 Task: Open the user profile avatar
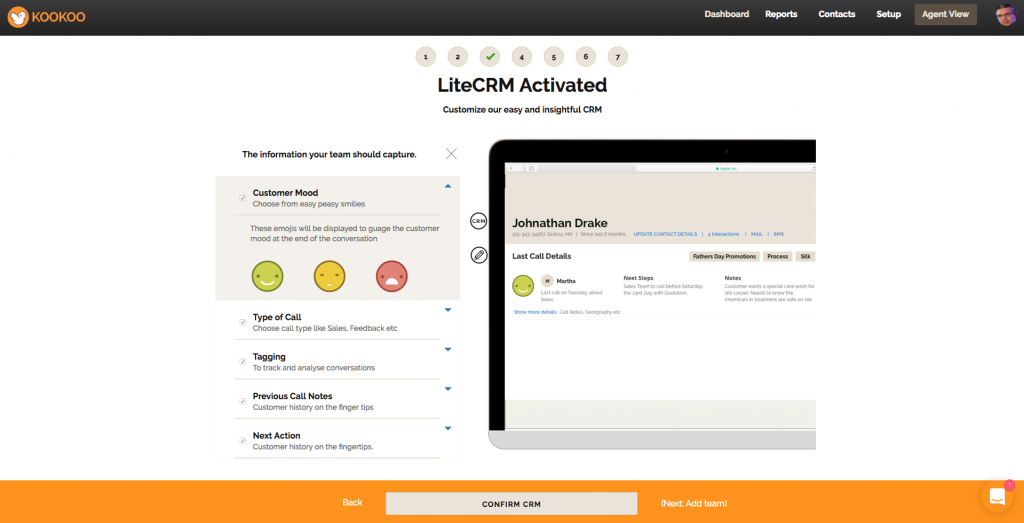pos(1006,14)
